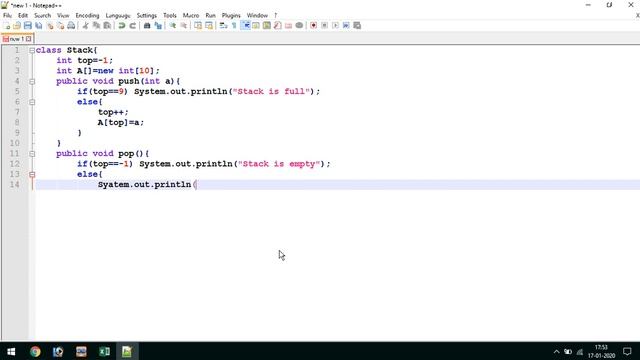Run macro multiple times icon
Viewport: 640px width, 360px height.
tap(346, 26)
